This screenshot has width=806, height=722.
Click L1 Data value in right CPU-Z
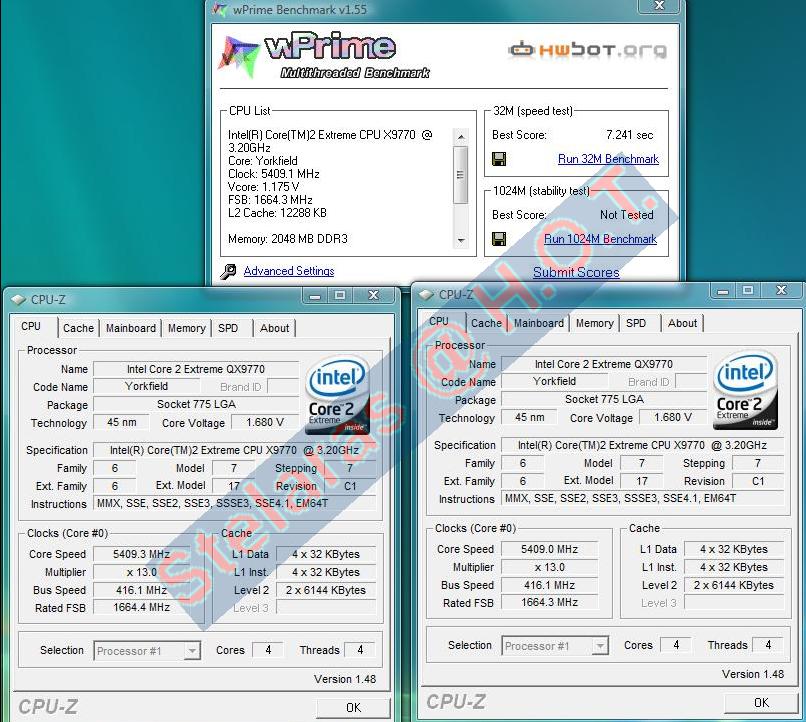tap(734, 549)
